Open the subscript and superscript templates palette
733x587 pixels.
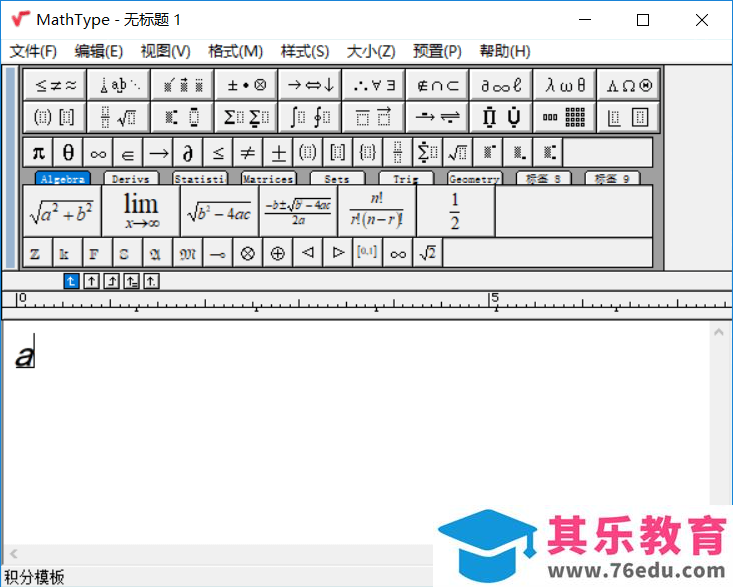pyautogui.click(x=182, y=117)
